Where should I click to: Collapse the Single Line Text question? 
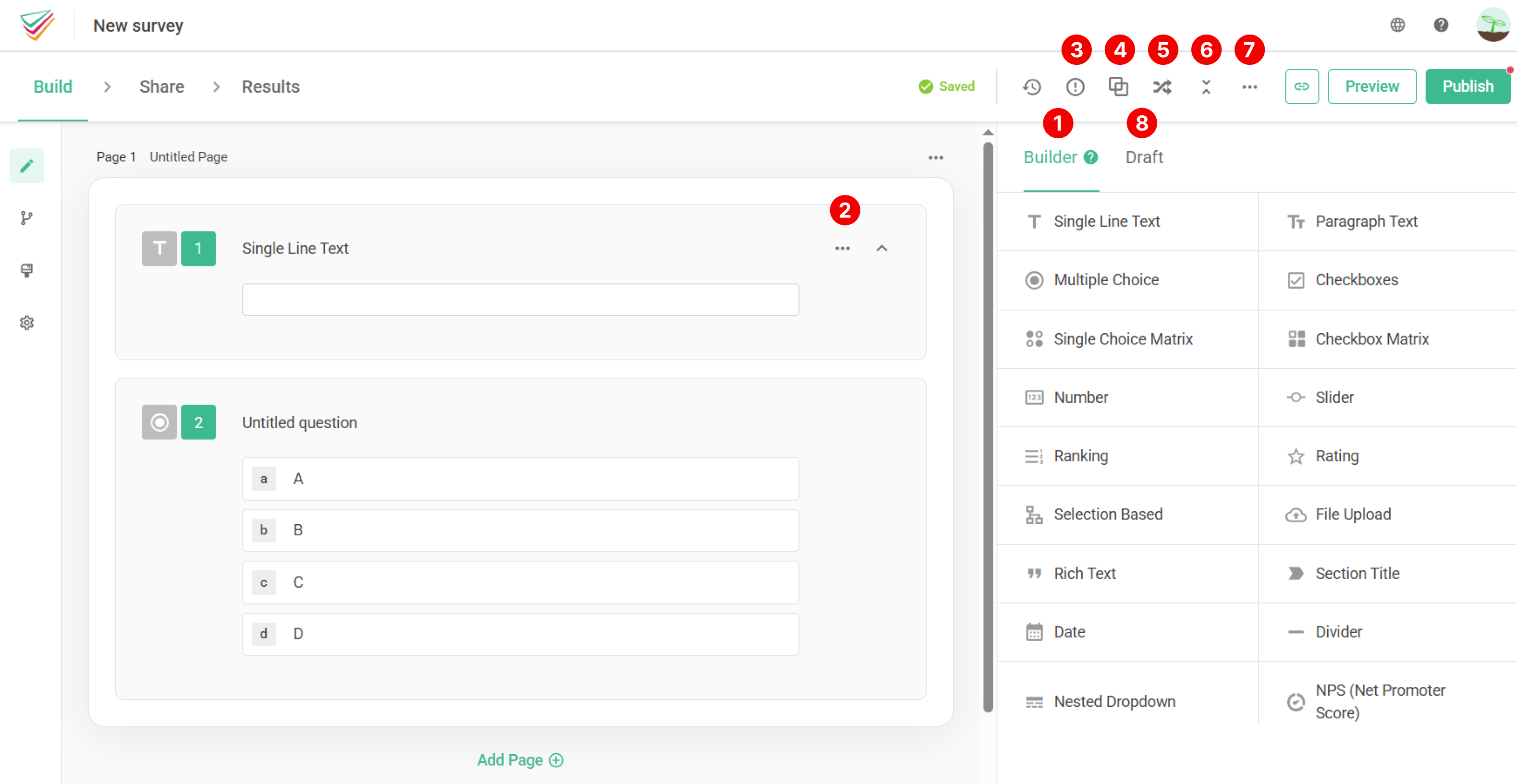pos(881,248)
